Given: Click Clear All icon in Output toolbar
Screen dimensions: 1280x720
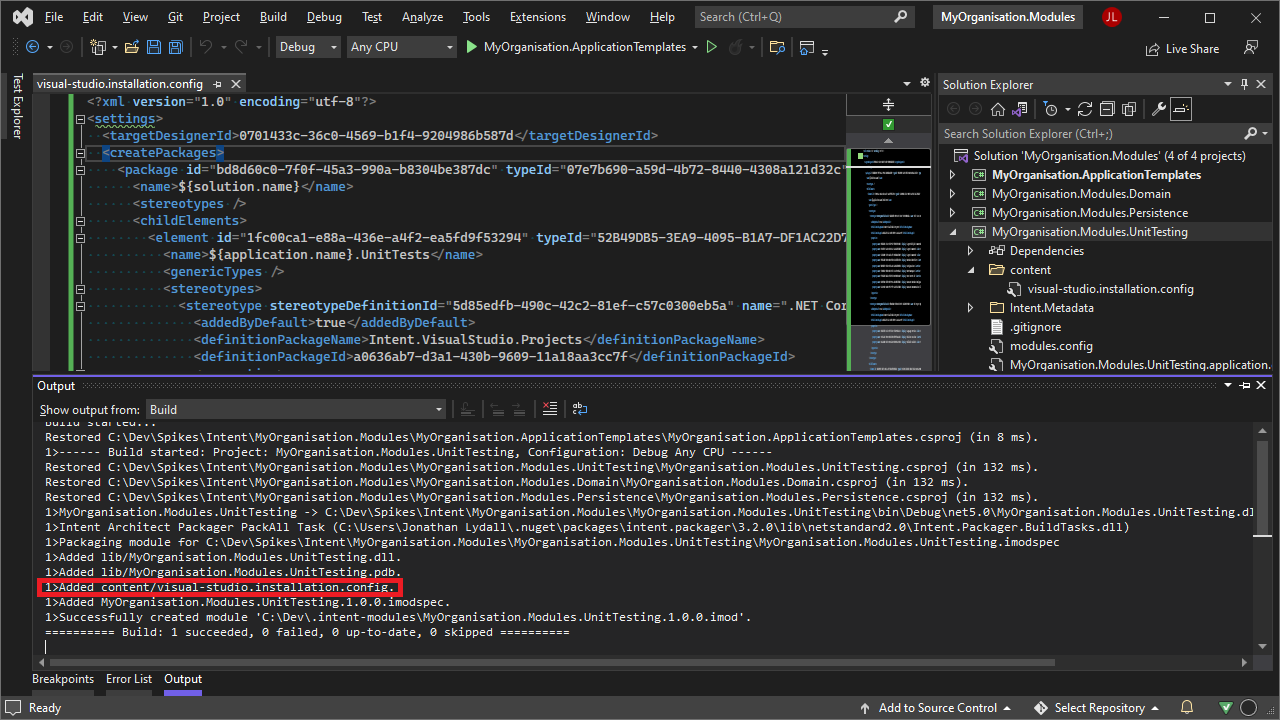Looking at the screenshot, I should point(549,409).
